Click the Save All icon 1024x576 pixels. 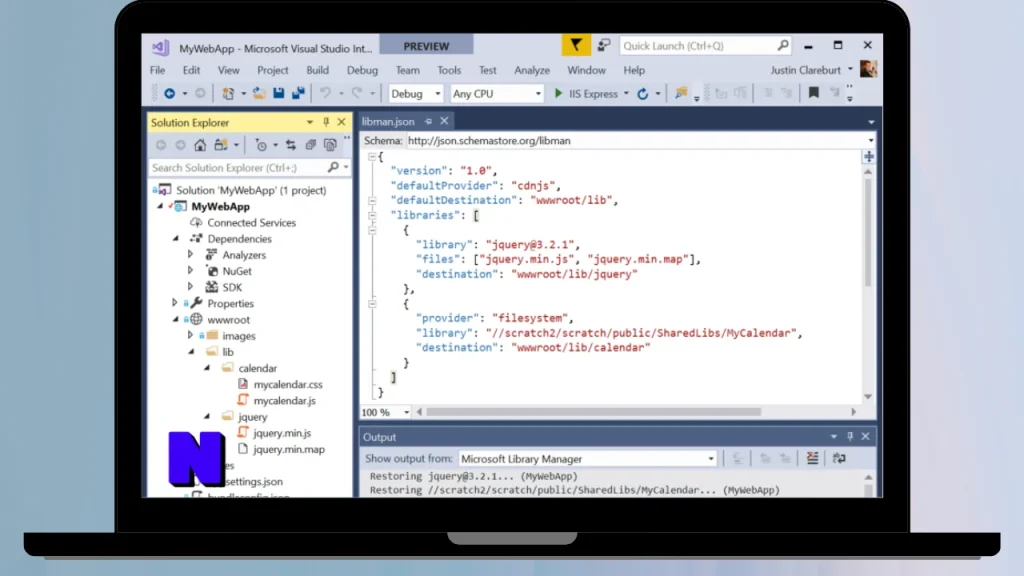point(298,93)
